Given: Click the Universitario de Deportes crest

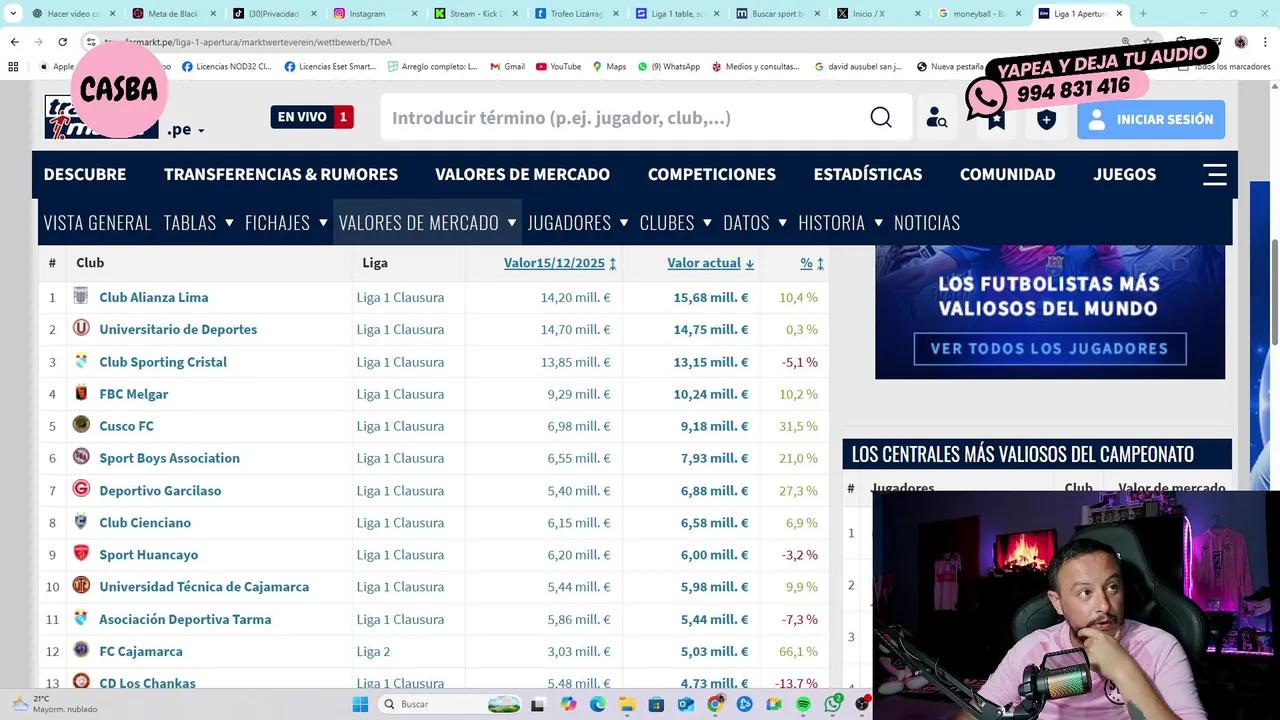Looking at the screenshot, I should point(81,328).
